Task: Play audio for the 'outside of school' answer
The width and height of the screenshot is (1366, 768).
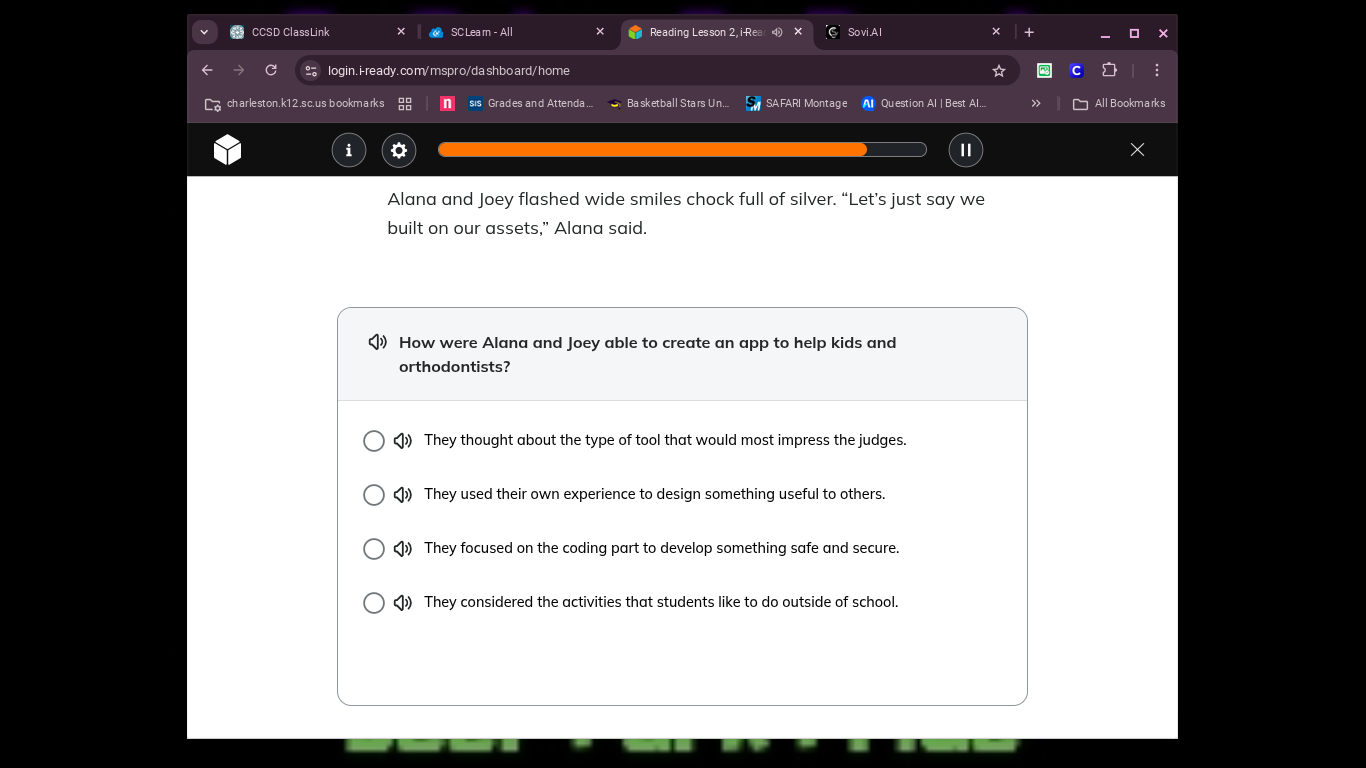Action: click(x=403, y=603)
